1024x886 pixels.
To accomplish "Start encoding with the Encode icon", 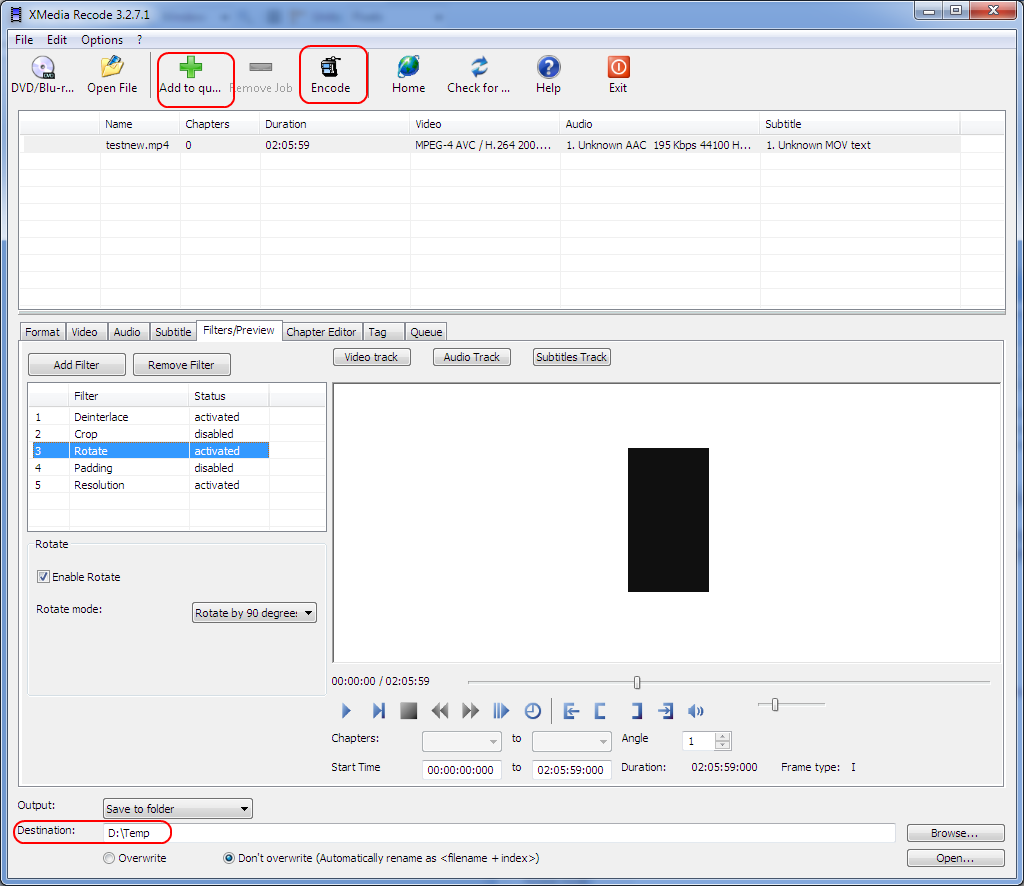I will click(x=330, y=68).
